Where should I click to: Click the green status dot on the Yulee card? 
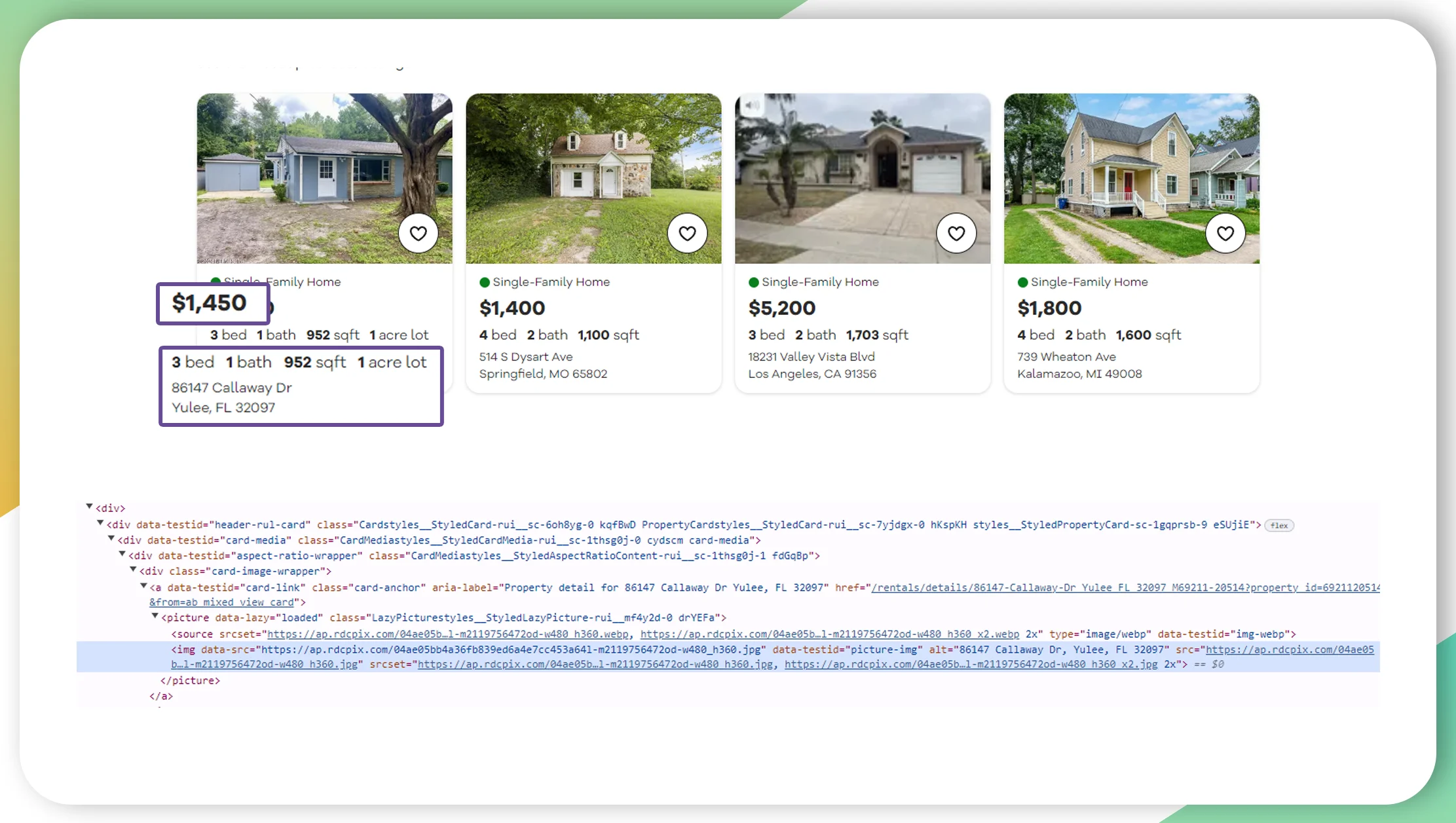[x=216, y=282]
